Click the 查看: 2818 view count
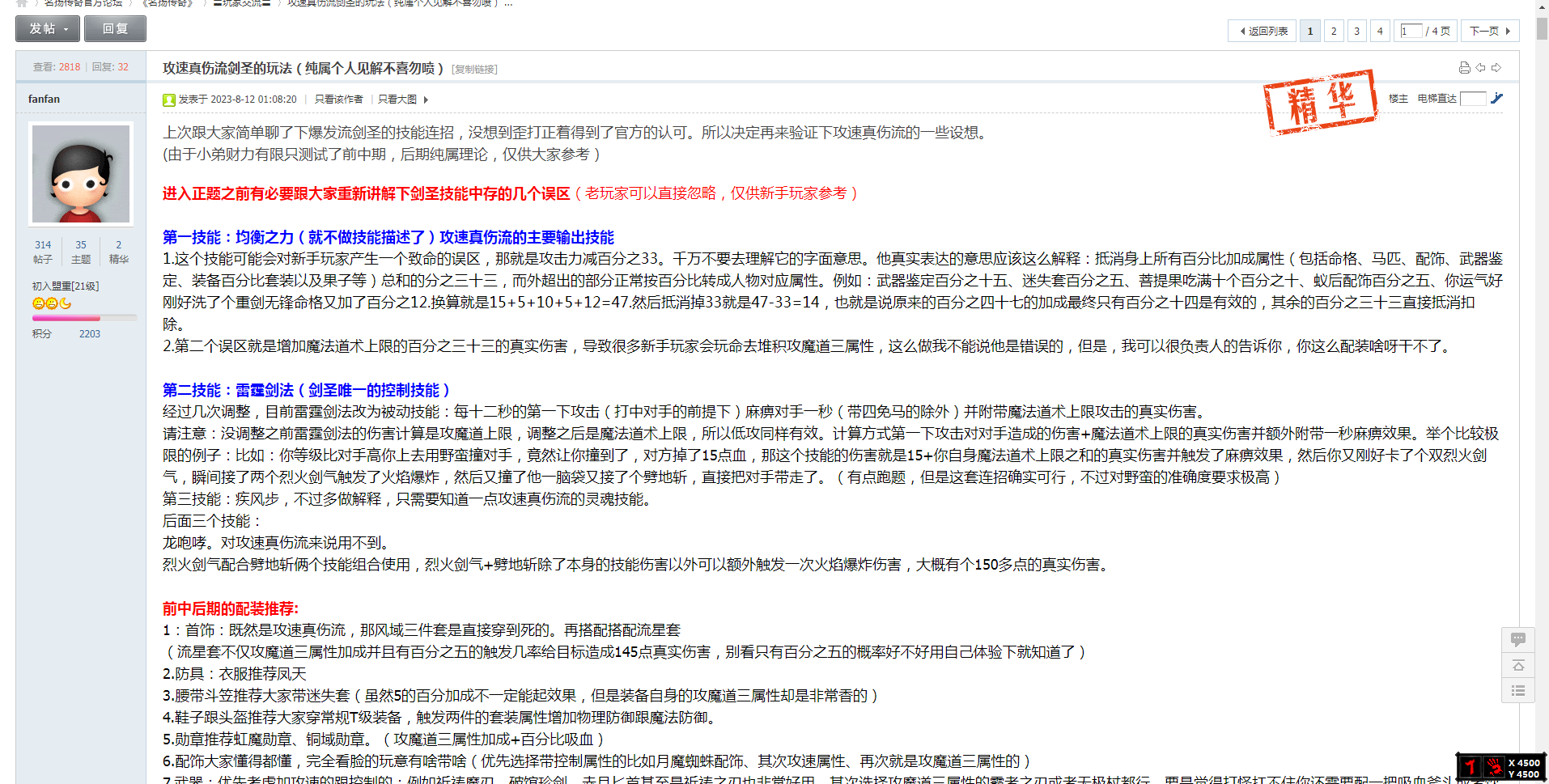The width and height of the screenshot is (1549, 784). click(x=57, y=67)
